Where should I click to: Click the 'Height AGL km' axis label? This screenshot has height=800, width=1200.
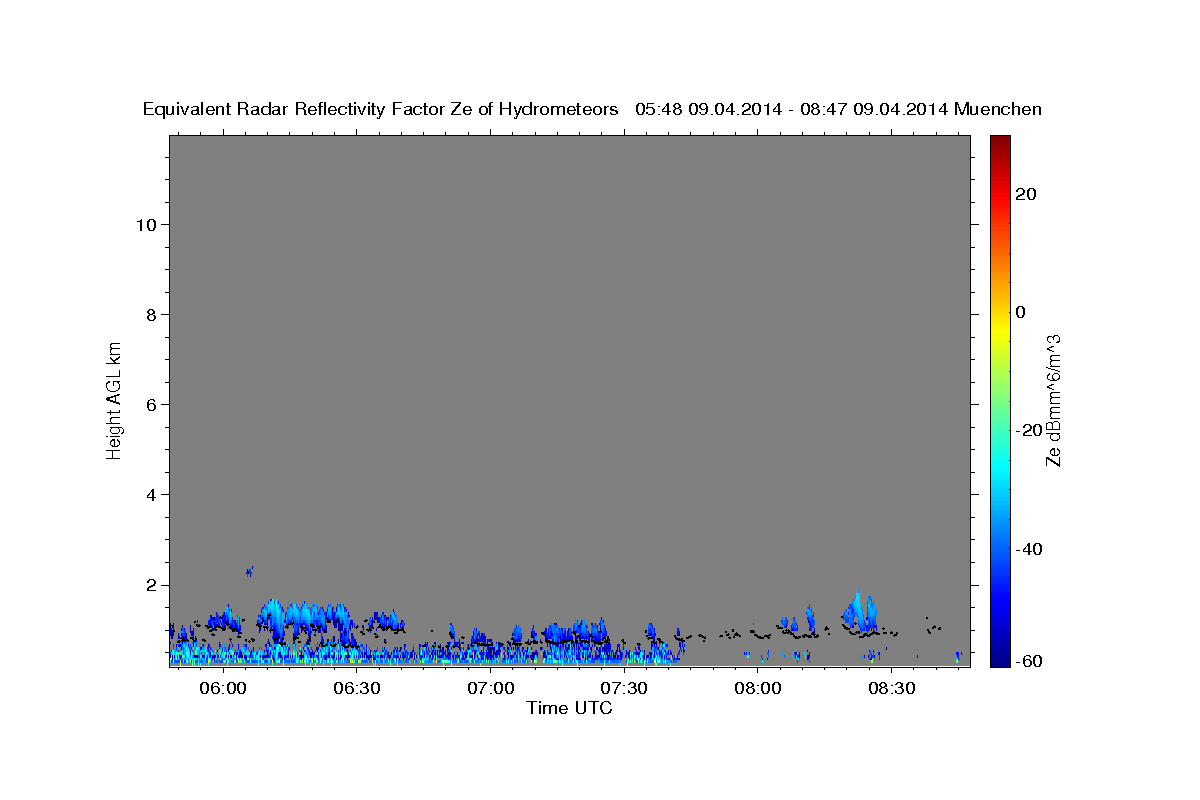pyautogui.click(x=115, y=399)
